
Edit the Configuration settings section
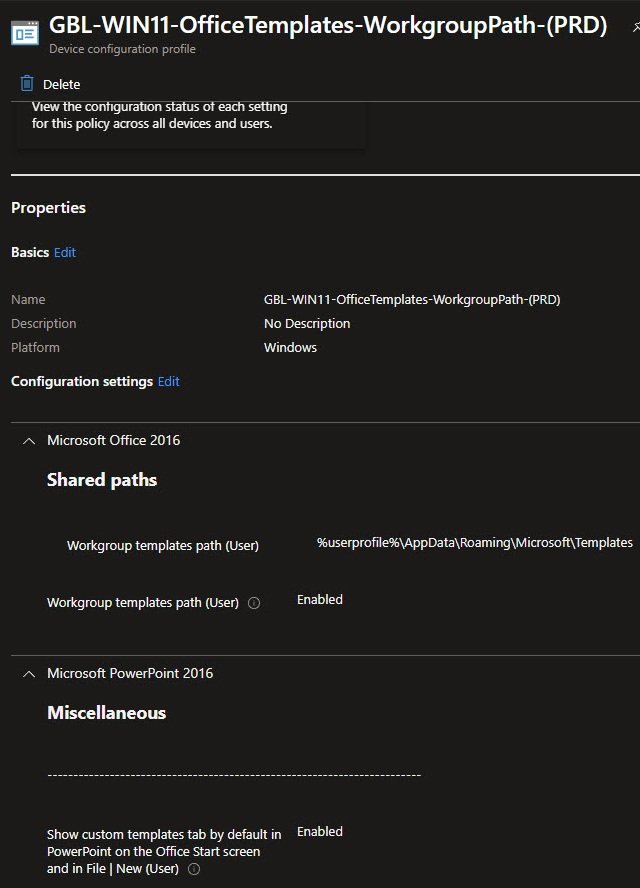pyautogui.click(x=169, y=382)
